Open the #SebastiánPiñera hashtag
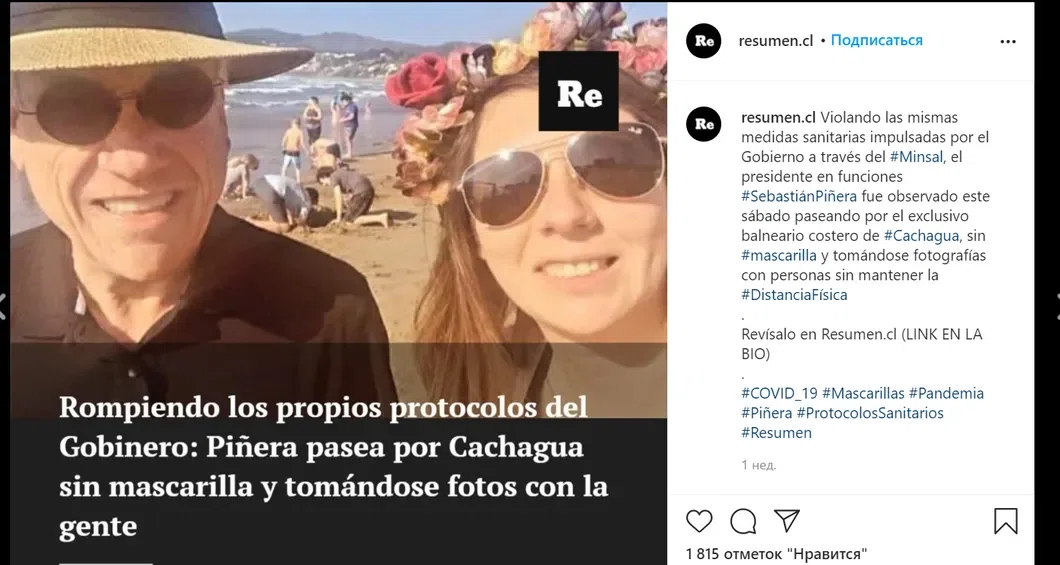 [x=799, y=197]
